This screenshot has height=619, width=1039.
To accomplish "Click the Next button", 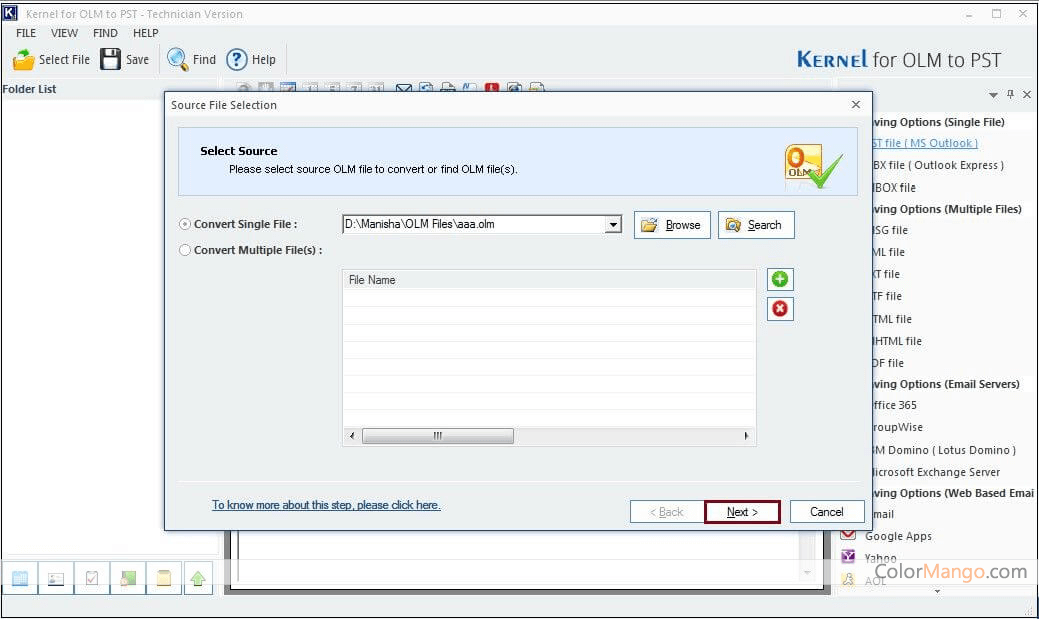I will [x=742, y=512].
